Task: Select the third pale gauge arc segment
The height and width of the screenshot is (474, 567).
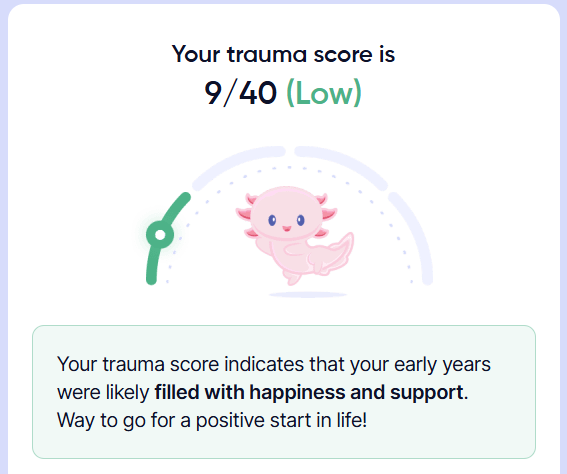Action: tap(341, 167)
